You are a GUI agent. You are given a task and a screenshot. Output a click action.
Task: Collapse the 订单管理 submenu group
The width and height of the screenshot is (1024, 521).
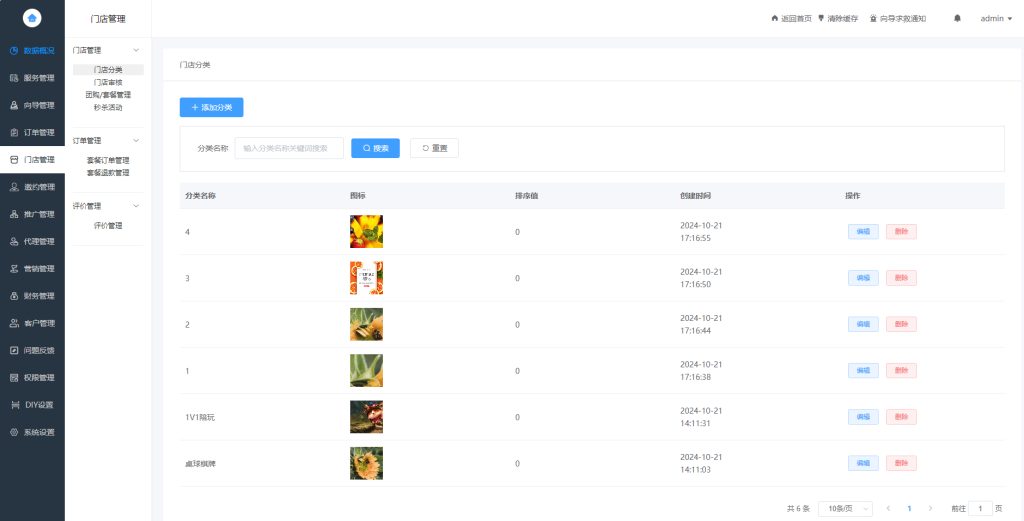click(x=136, y=141)
